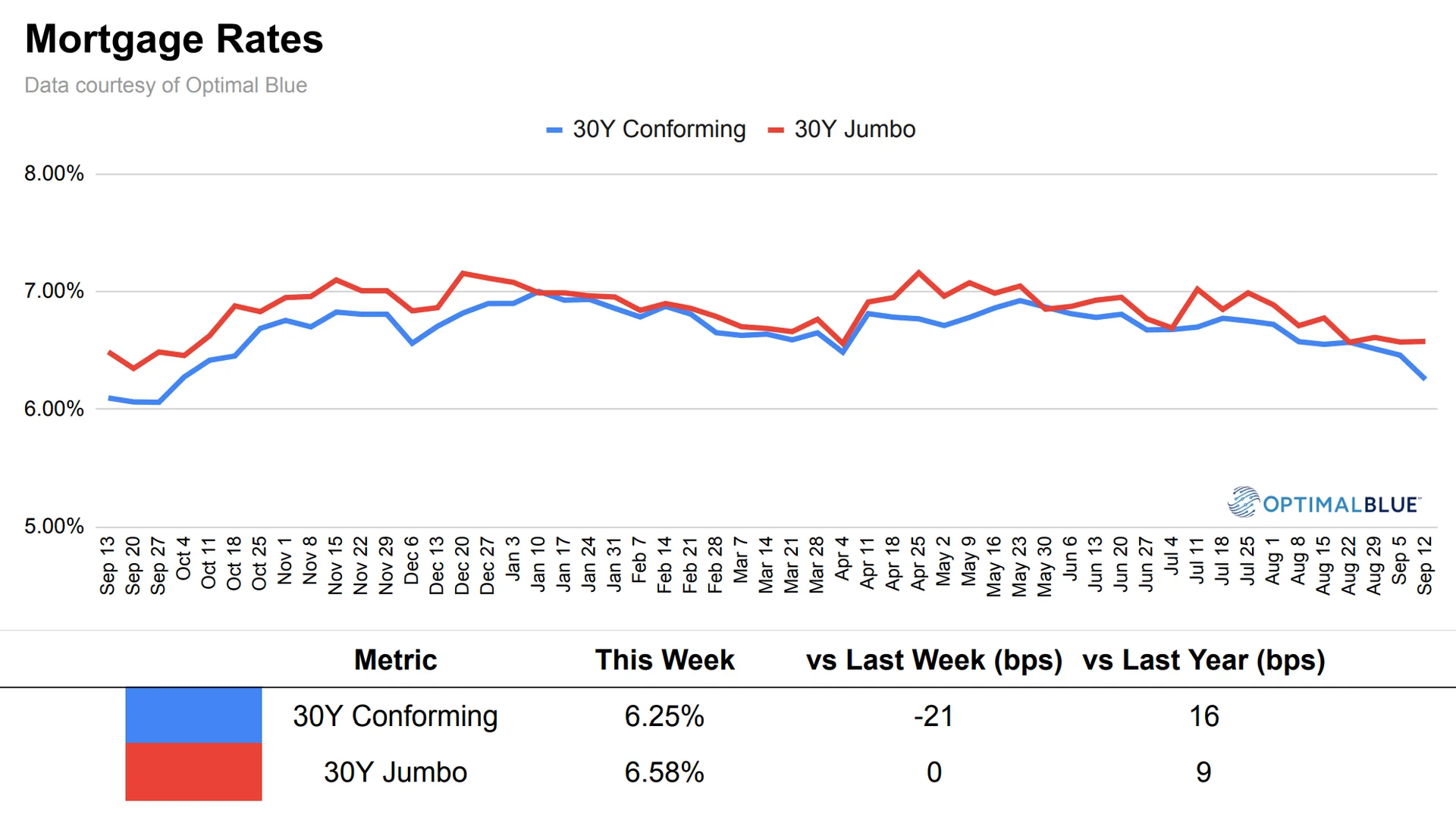Click the blue 30Y Conforming legend marker
Screen dimensions: 1456x814
point(554,130)
